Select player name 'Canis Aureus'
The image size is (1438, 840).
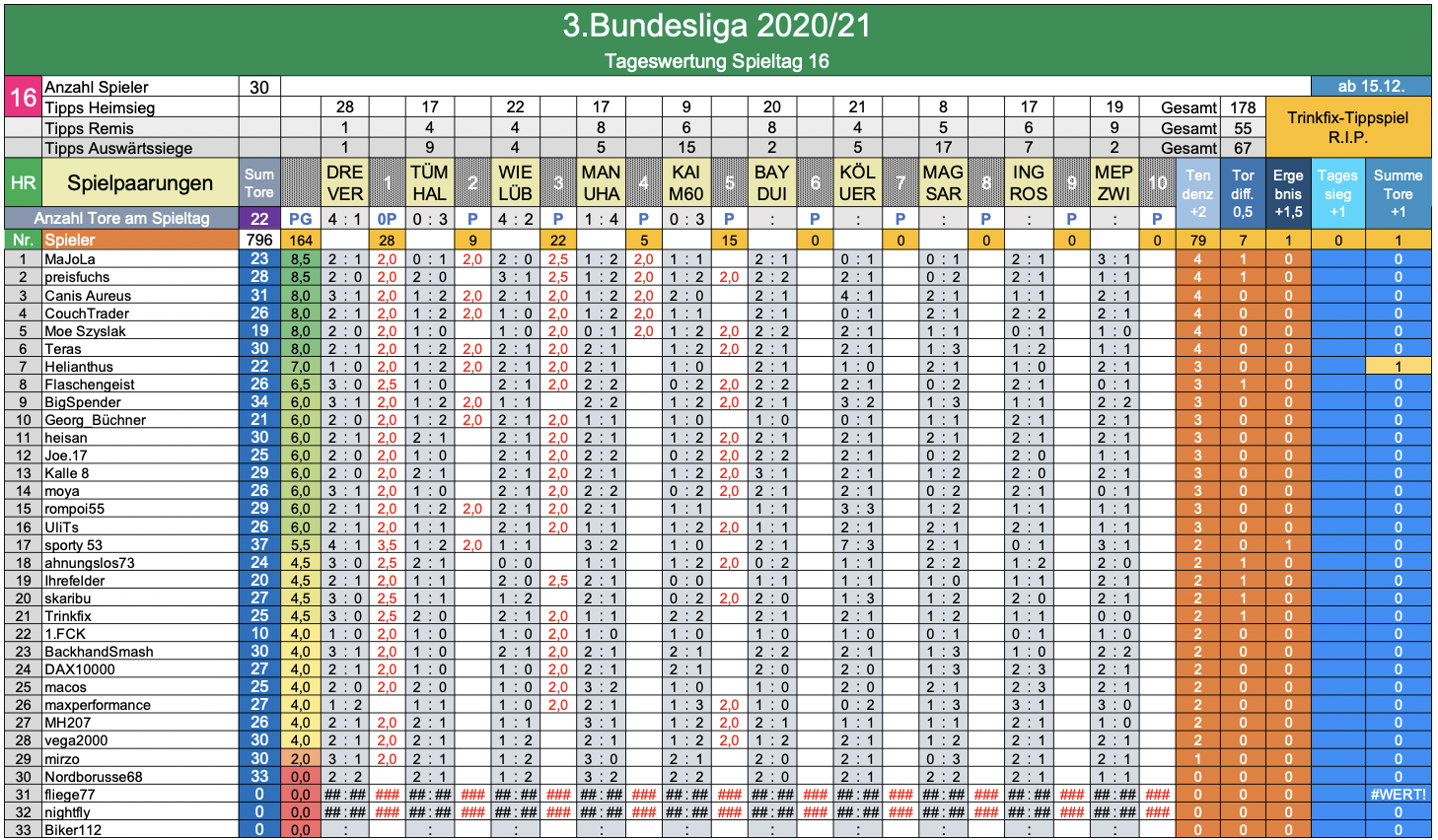pyautogui.click(x=88, y=295)
